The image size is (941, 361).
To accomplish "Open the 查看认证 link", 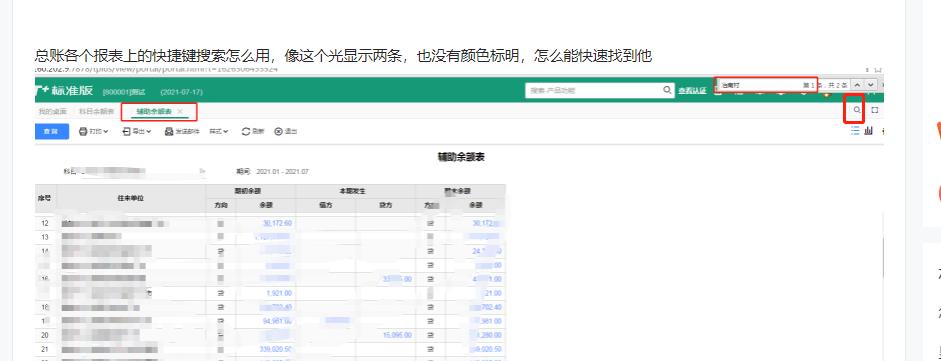I will coord(692,91).
